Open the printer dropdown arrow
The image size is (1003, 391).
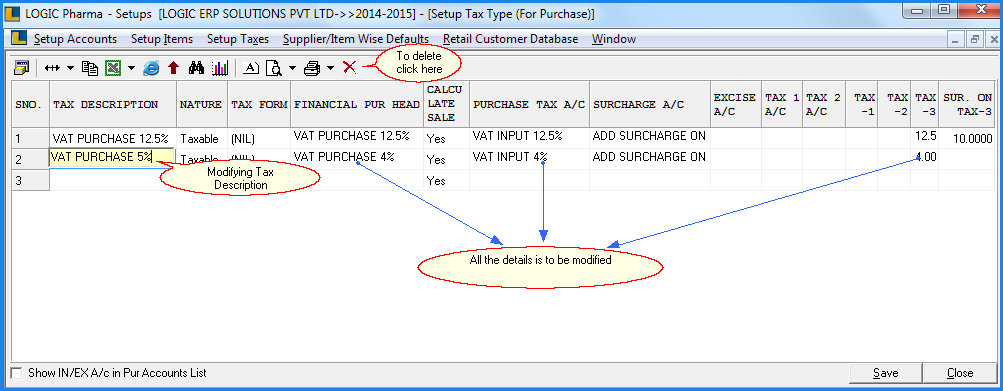330,67
